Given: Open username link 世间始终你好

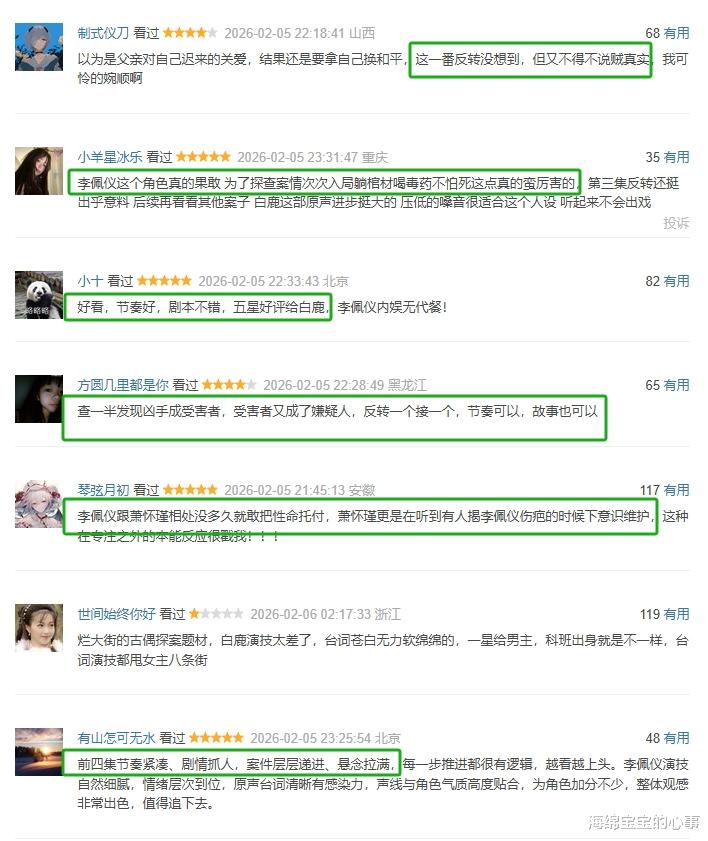Looking at the screenshot, I should click(116, 614).
